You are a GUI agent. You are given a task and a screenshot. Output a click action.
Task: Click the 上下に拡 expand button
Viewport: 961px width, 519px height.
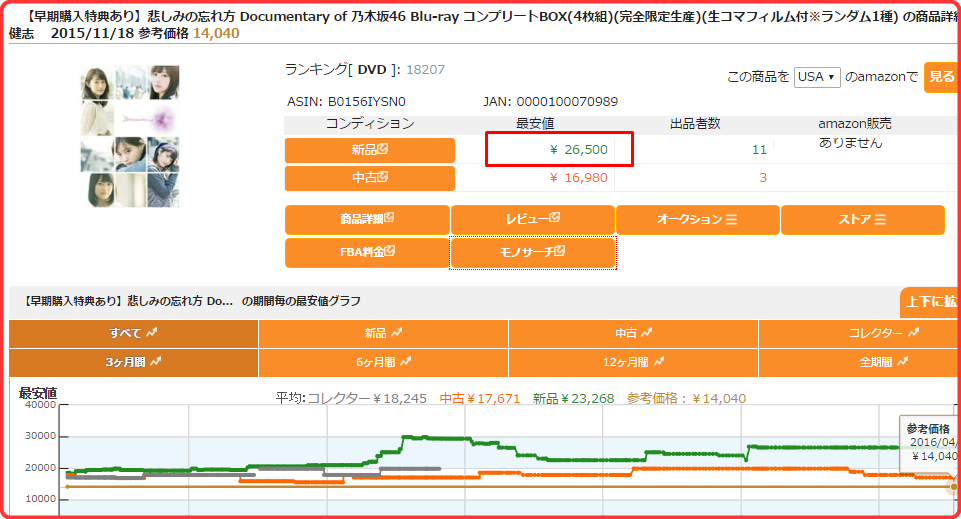[930, 301]
